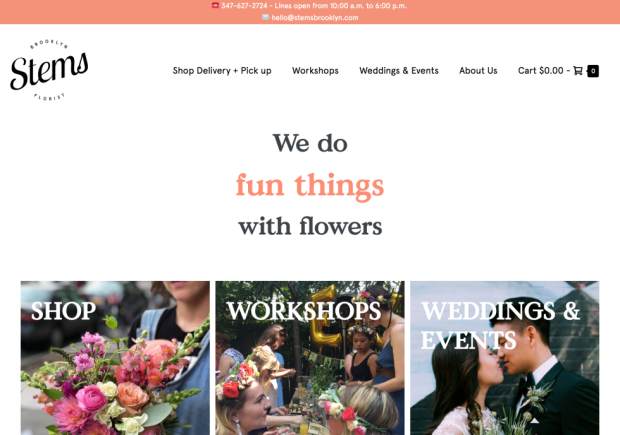This screenshot has height=435, width=620.
Task: Open the About Us page
Action: (478, 71)
